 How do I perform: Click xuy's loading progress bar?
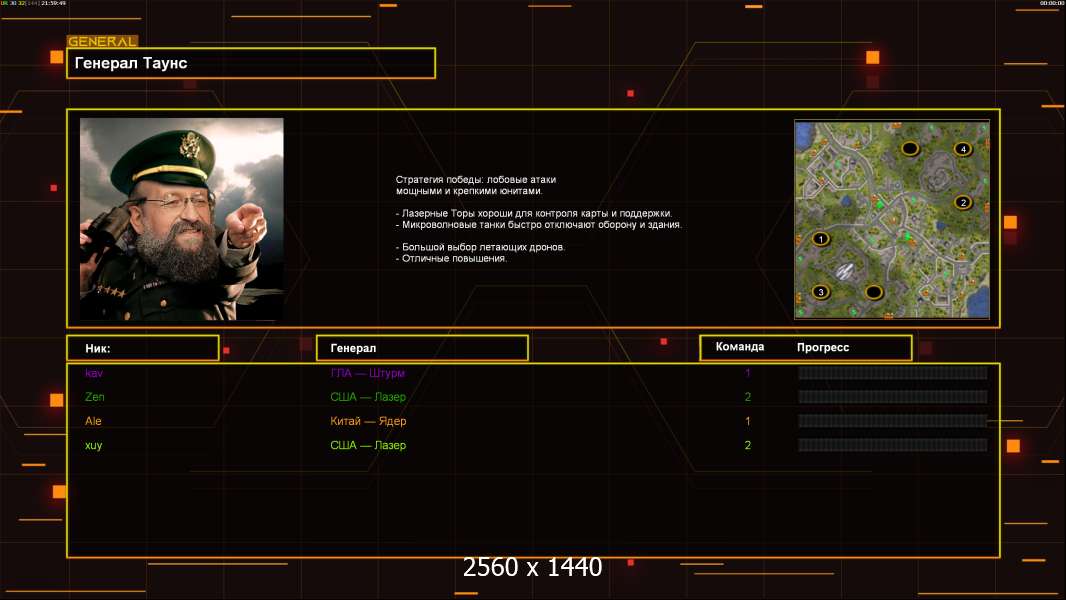pyautogui.click(x=892, y=445)
